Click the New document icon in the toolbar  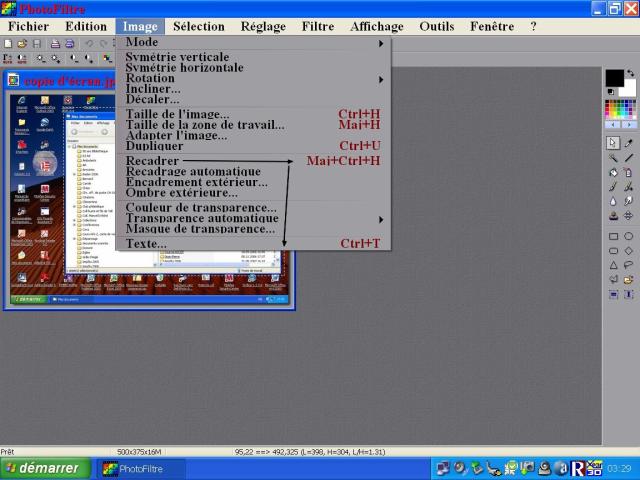click(8, 43)
